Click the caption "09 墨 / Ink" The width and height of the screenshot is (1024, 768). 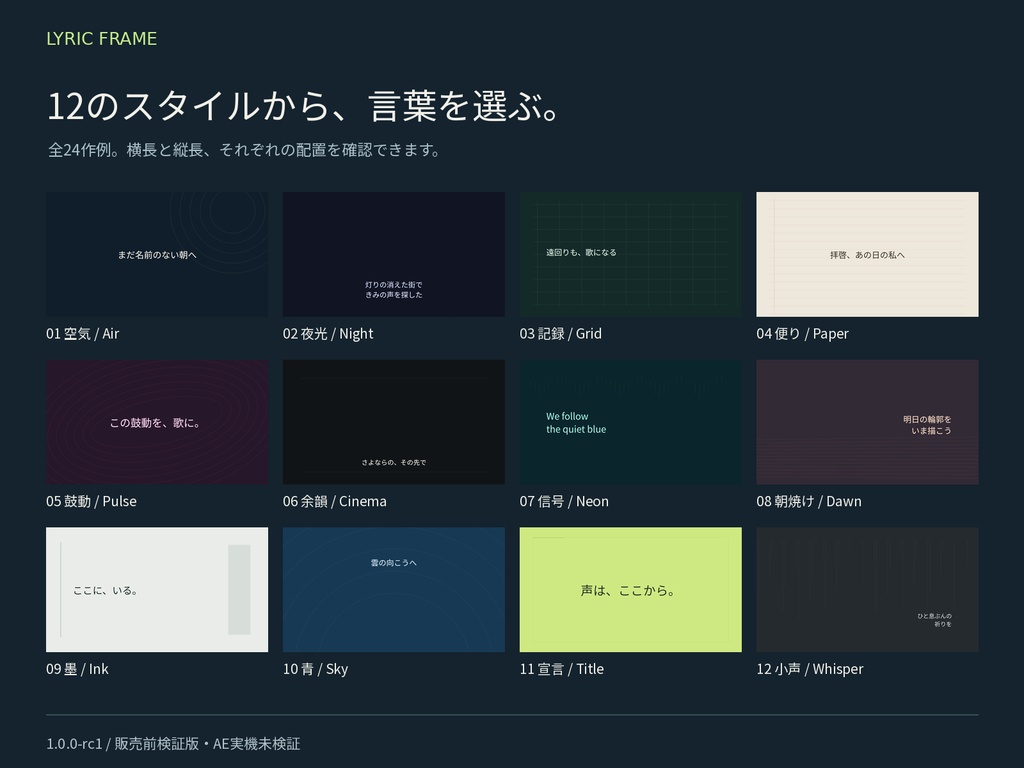click(x=77, y=669)
